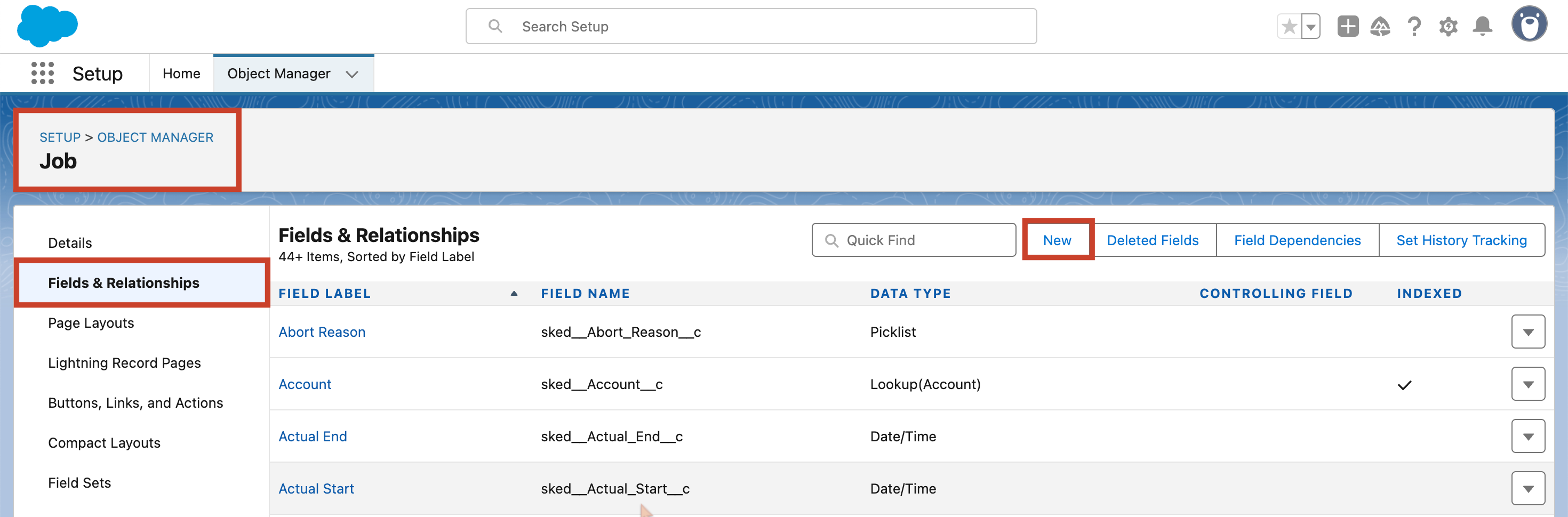This screenshot has height=517, width=1568.
Task: Switch to the Home tab
Action: tap(181, 73)
